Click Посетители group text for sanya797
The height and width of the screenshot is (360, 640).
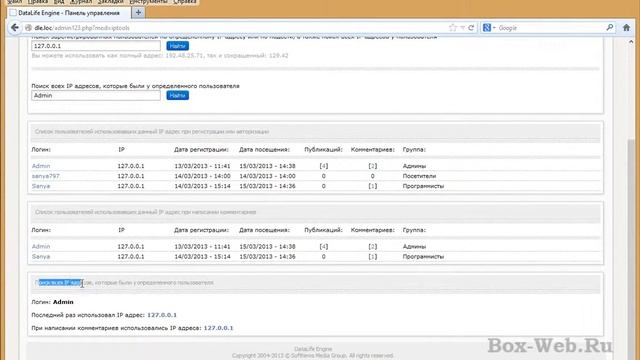(419, 176)
